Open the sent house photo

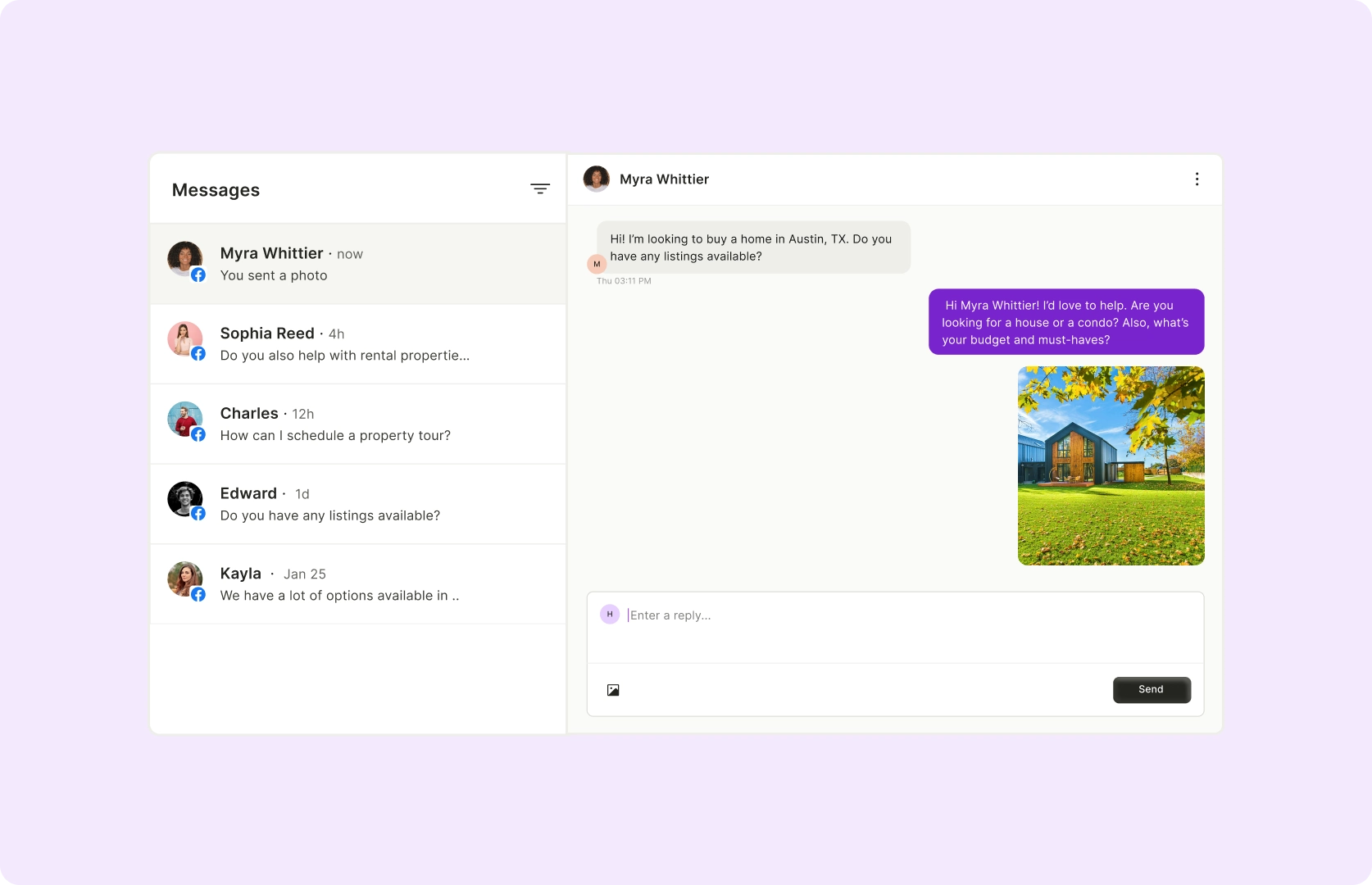pos(1111,465)
